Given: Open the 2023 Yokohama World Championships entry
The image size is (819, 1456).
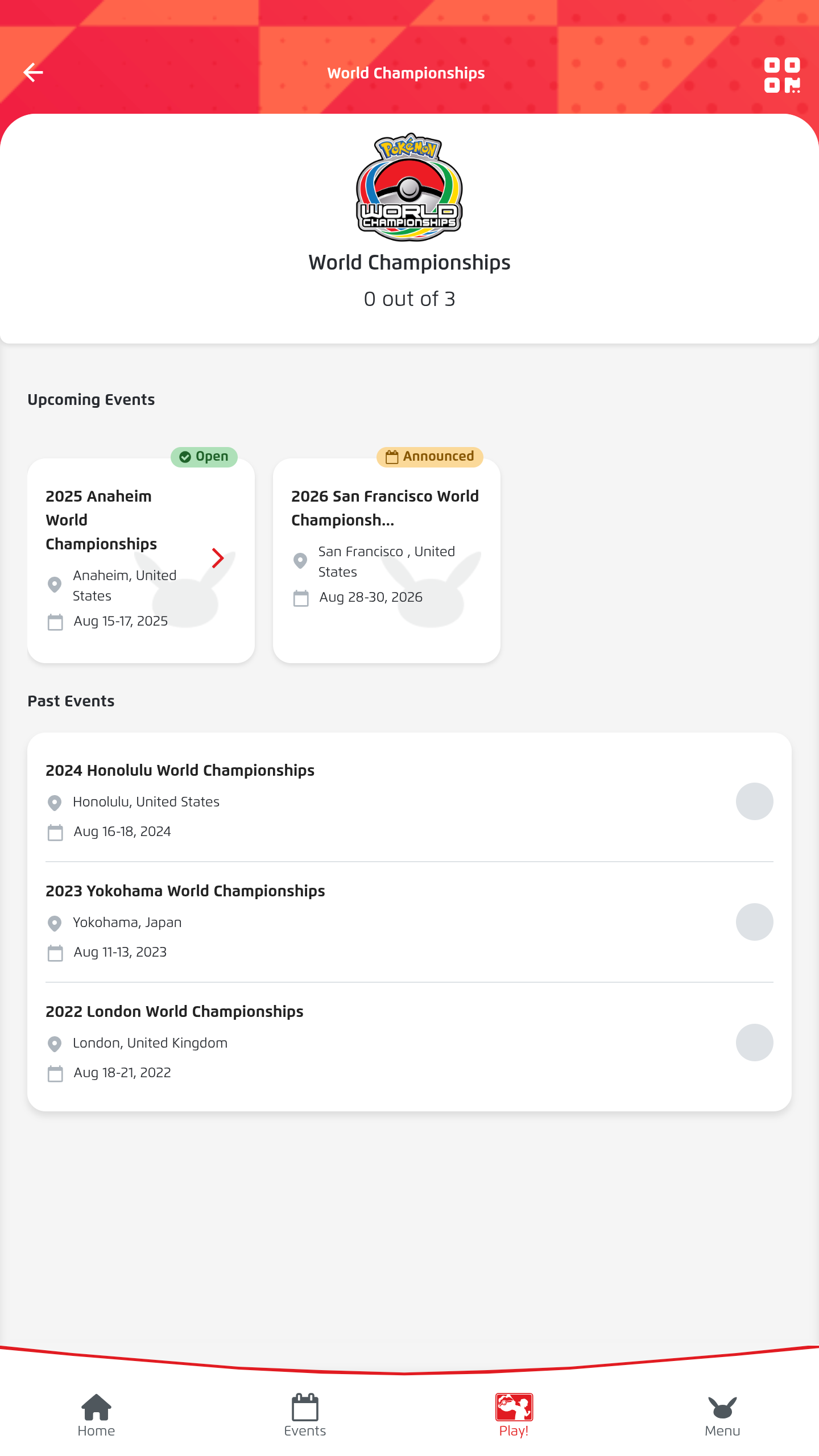Looking at the screenshot, I should (x=409, y=921).
